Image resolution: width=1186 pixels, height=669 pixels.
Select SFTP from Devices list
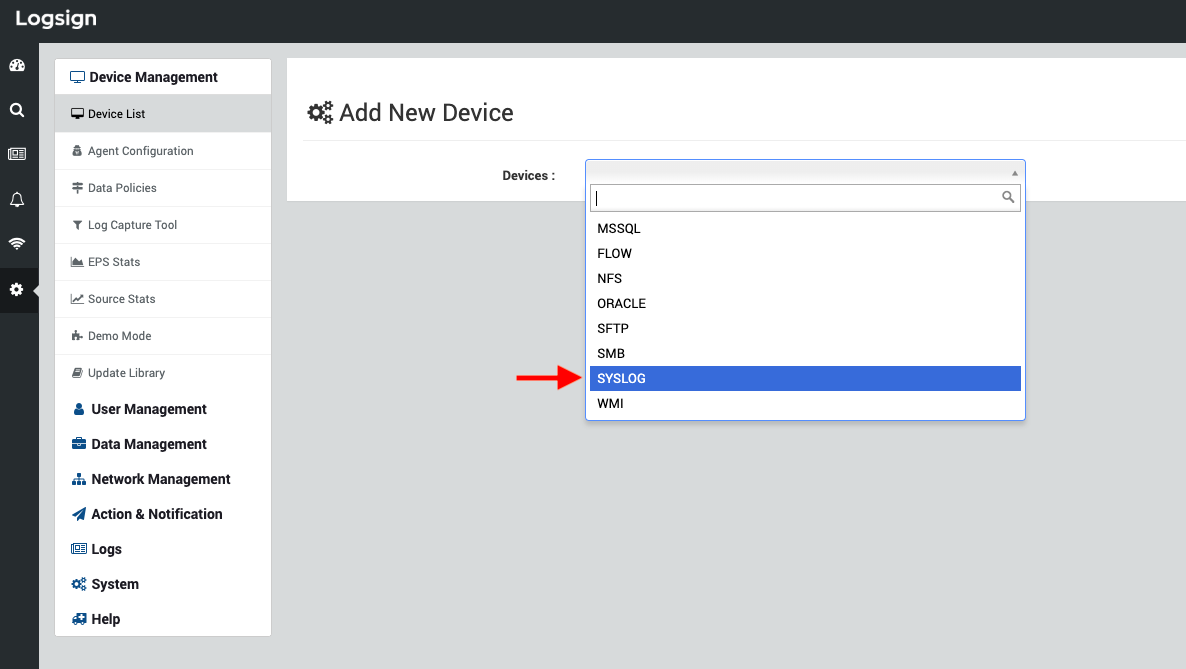click(805, 328)
